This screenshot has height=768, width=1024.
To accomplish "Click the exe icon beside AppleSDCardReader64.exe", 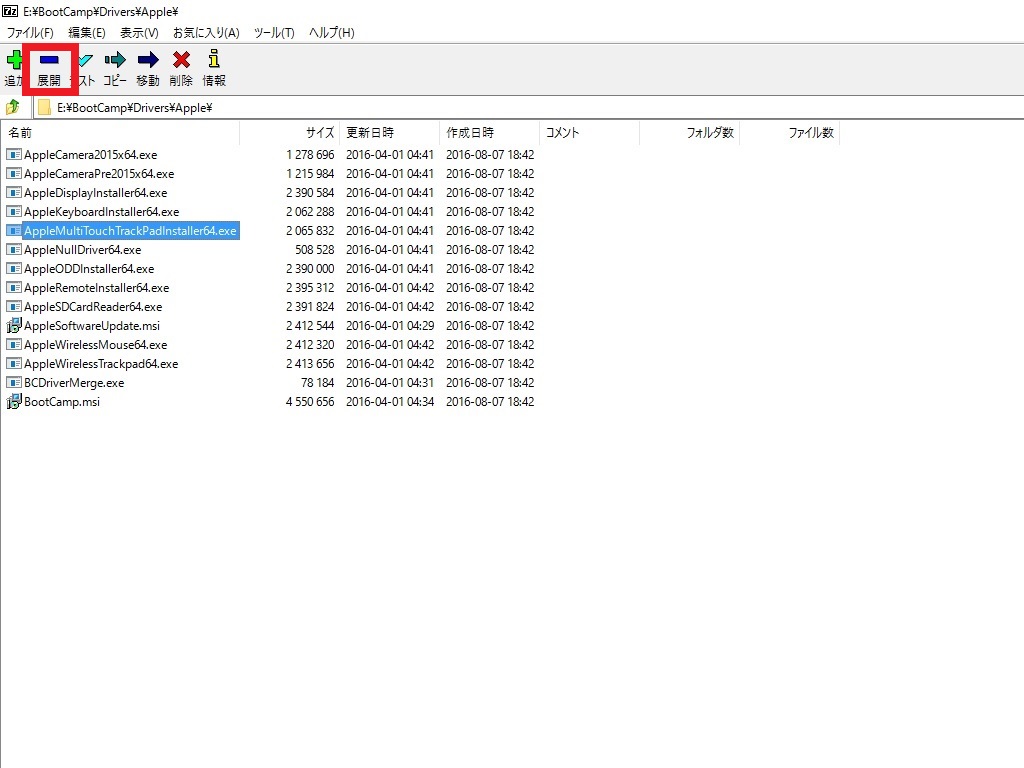I will click(x=13, y=306).
